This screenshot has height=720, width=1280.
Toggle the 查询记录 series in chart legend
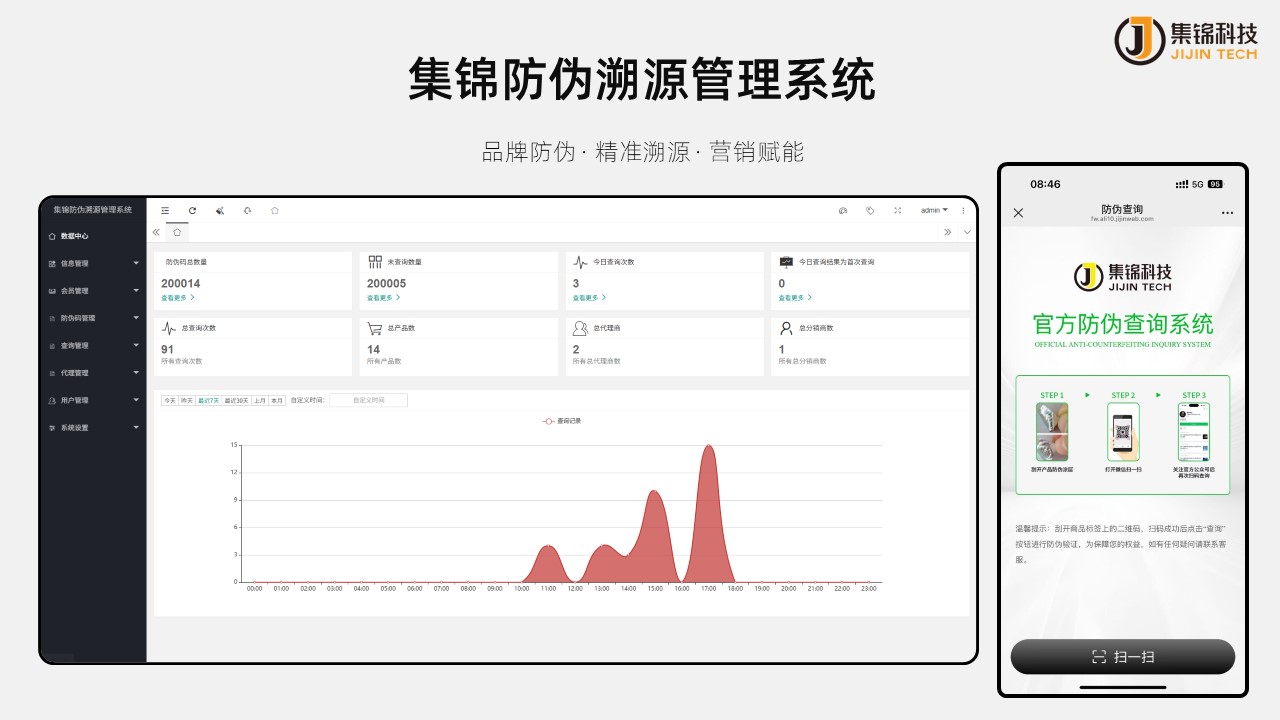(561, 421)
